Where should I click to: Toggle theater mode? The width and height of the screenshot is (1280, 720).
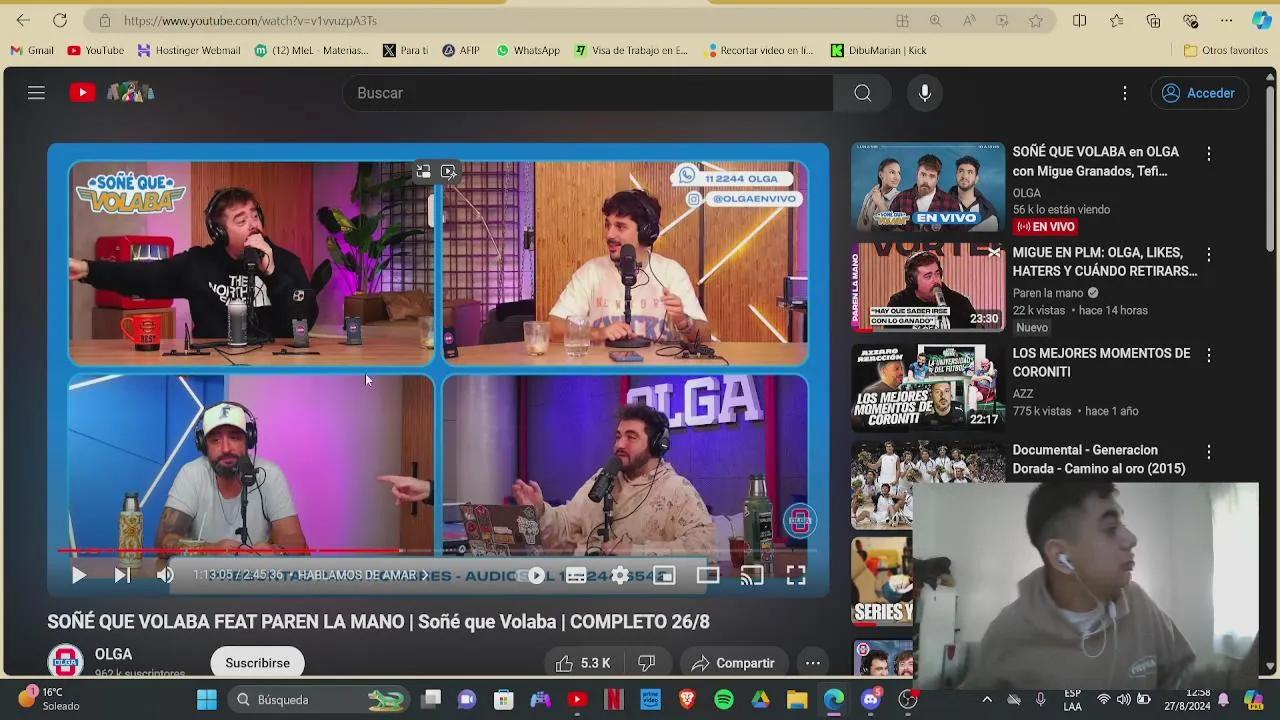click(708, 575)
